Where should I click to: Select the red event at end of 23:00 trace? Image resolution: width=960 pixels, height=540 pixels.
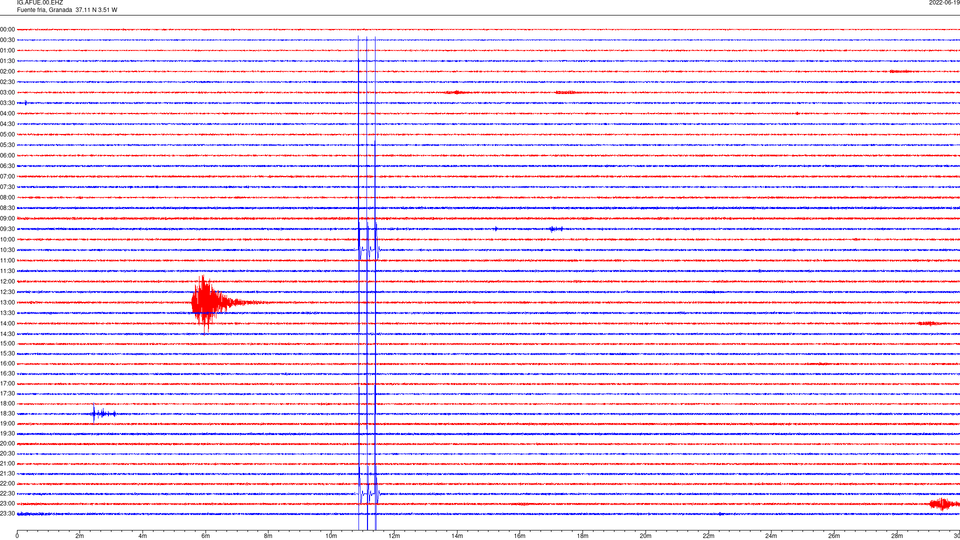click(x=943, y=504)
